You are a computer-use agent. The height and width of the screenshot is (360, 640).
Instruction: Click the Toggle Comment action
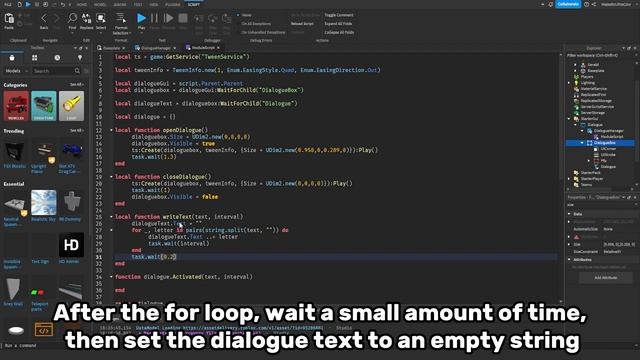coord(339,15)
